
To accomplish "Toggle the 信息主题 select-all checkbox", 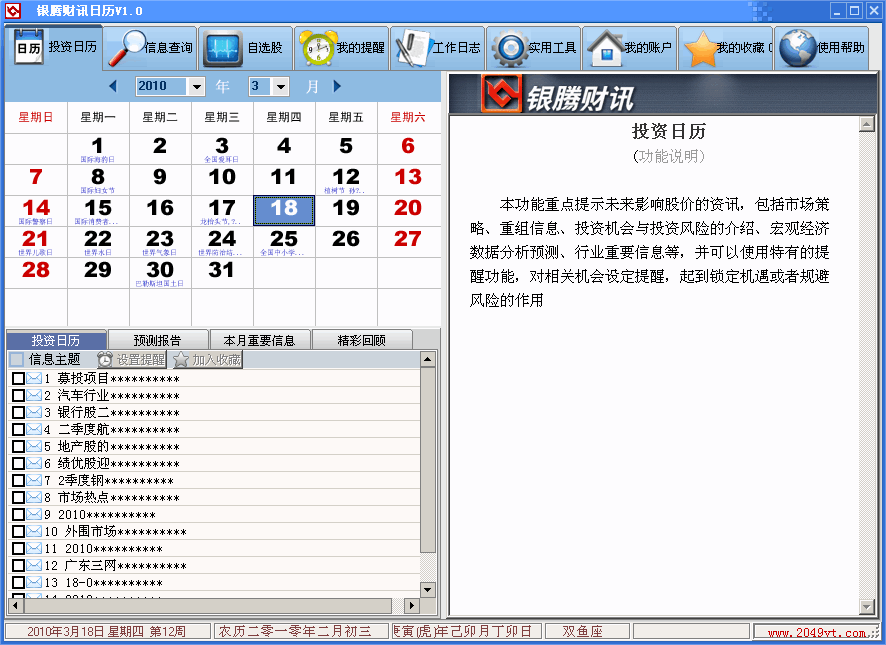I will tap(17, 359).
